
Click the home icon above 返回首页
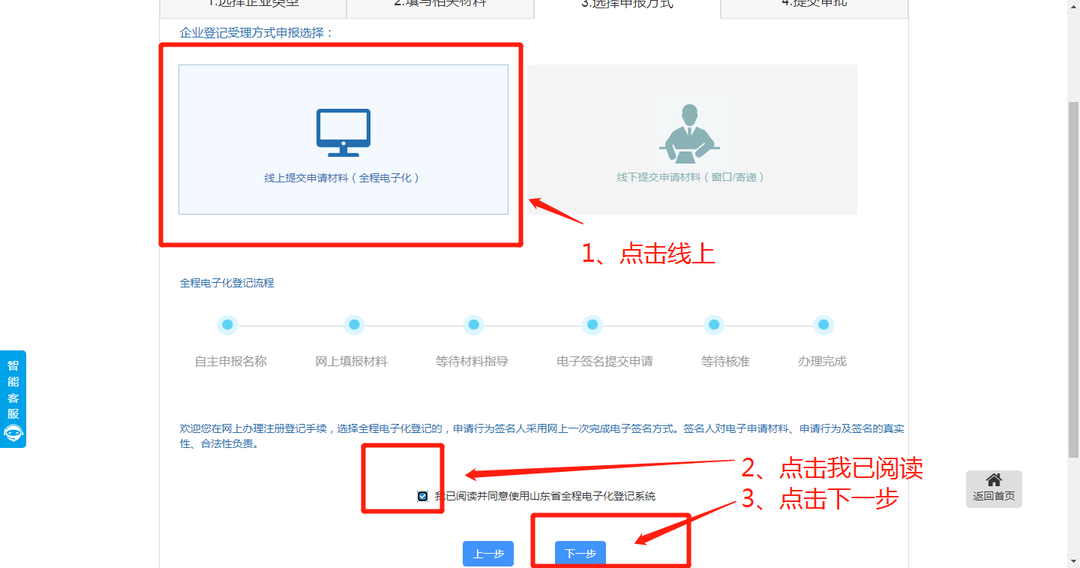[x=993, y=480]
